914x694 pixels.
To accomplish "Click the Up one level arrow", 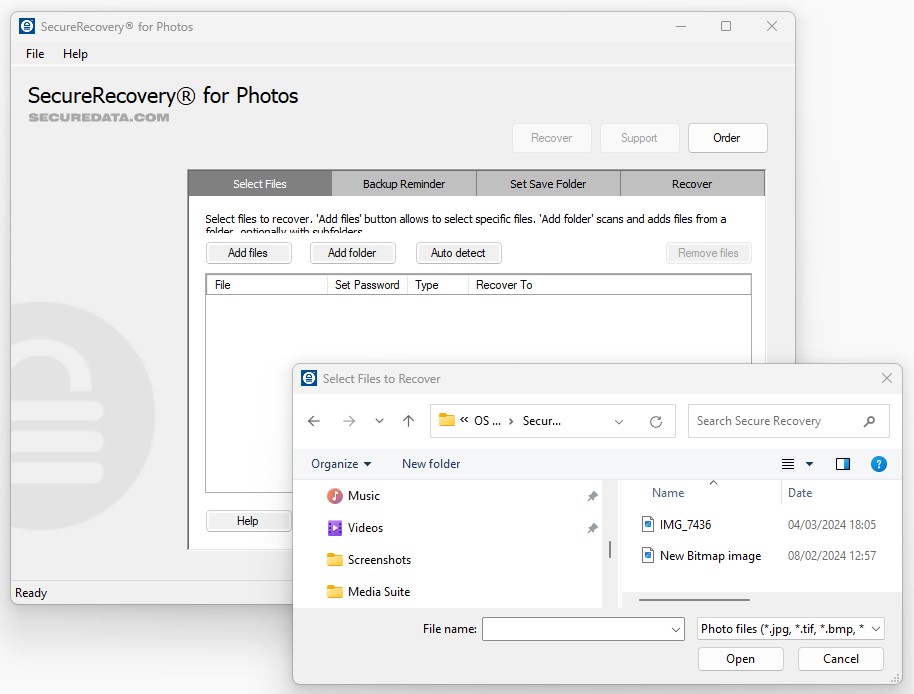I will coord(408,421).
